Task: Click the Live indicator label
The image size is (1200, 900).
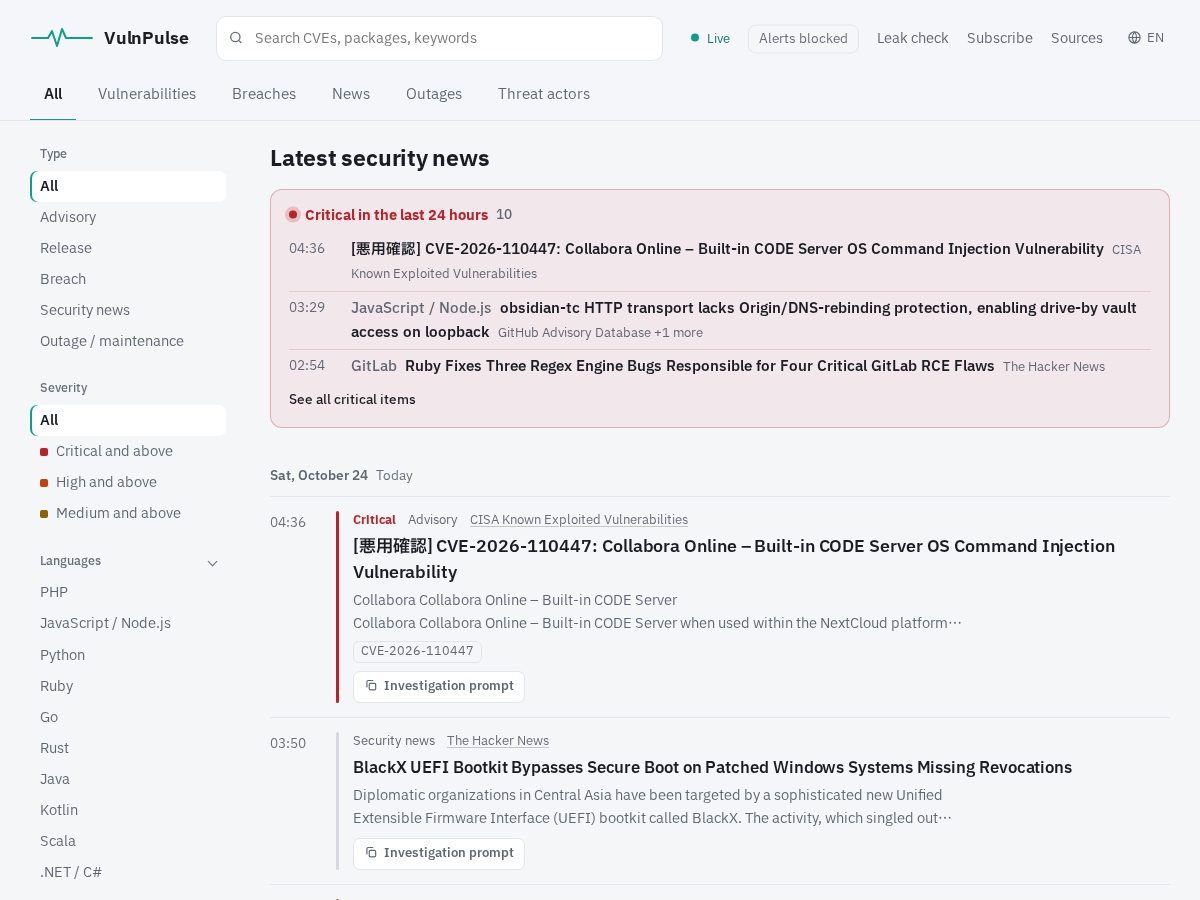Action: [718, 39]
